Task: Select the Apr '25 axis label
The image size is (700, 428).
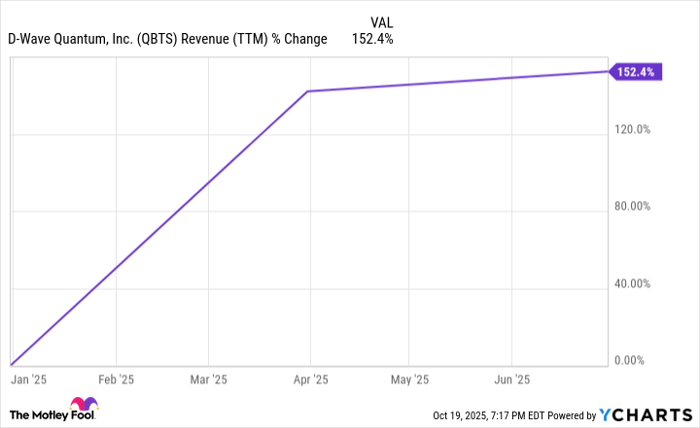Action: (x=309, y=379)
